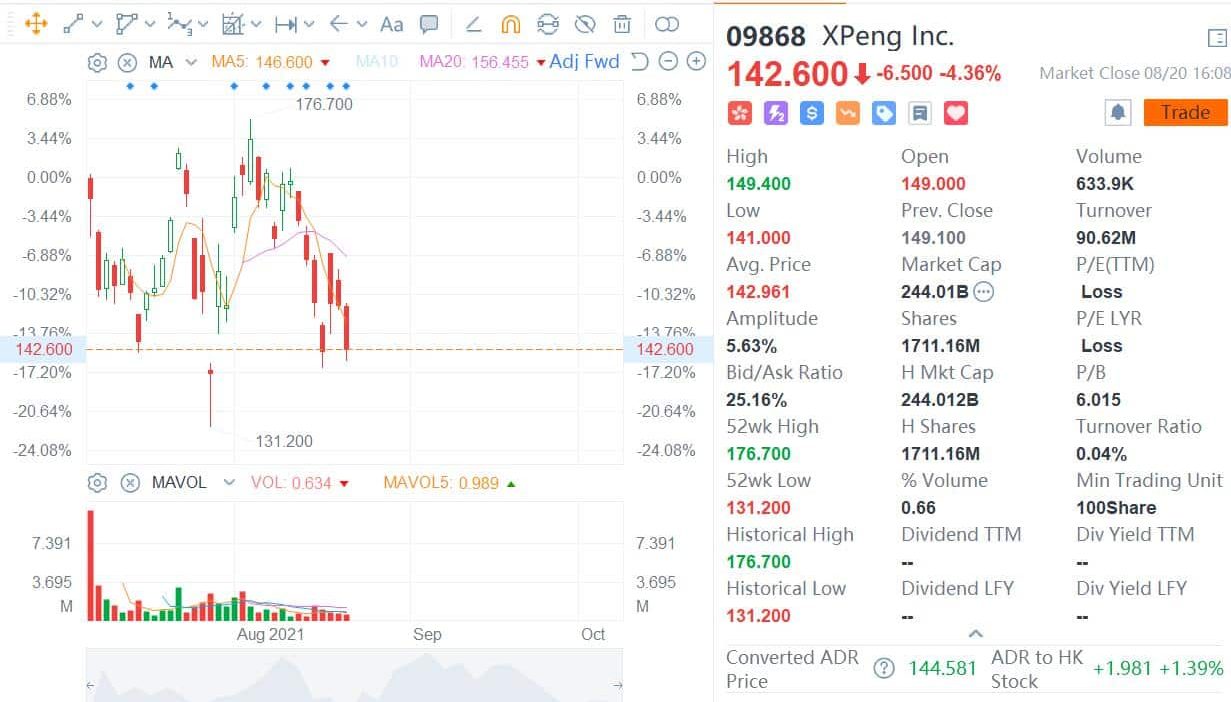Click the 142.600 current price label on left axis
This screenshot has height=702, width=1231.
(42, 349)
